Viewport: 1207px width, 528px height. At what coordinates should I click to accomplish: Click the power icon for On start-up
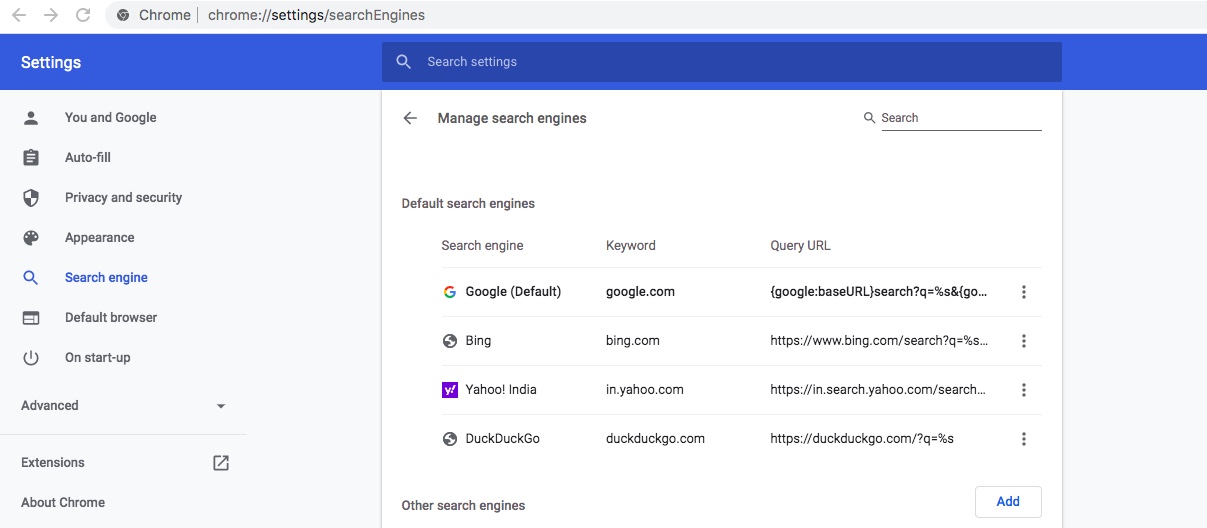click(x=31, y=357)
